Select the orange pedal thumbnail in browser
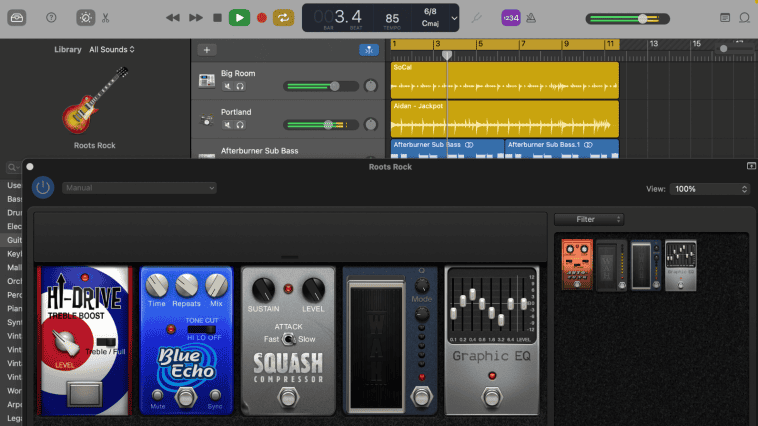758x426 pixels. (576, 264)
